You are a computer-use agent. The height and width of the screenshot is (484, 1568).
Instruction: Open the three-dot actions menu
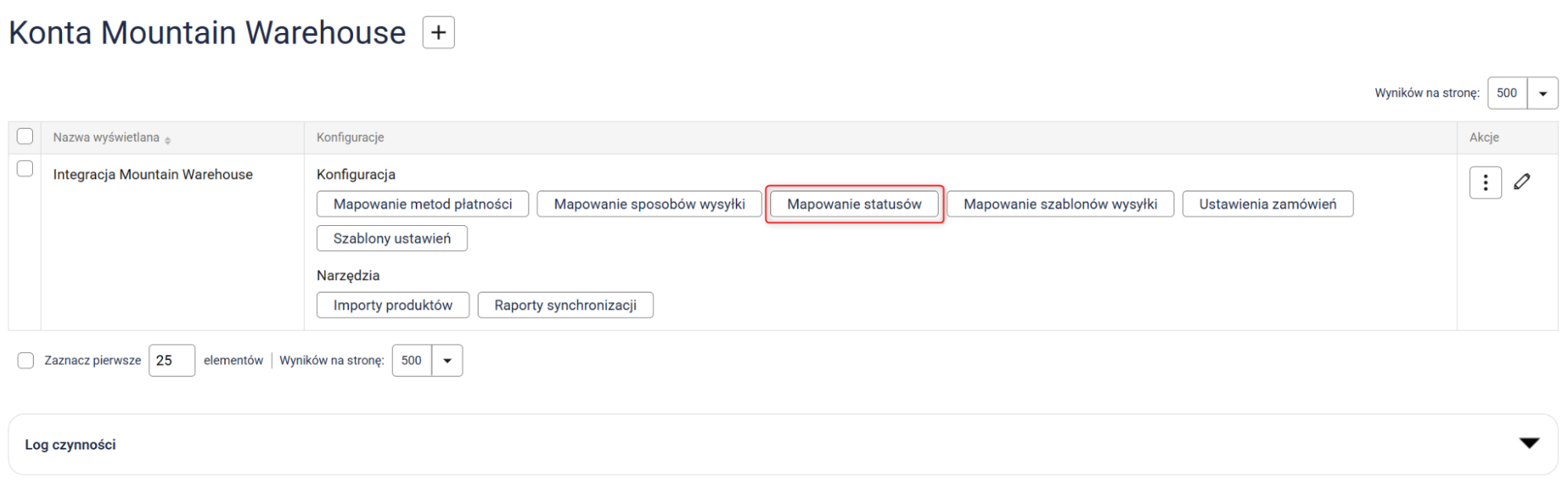[x=1485, y=183]
